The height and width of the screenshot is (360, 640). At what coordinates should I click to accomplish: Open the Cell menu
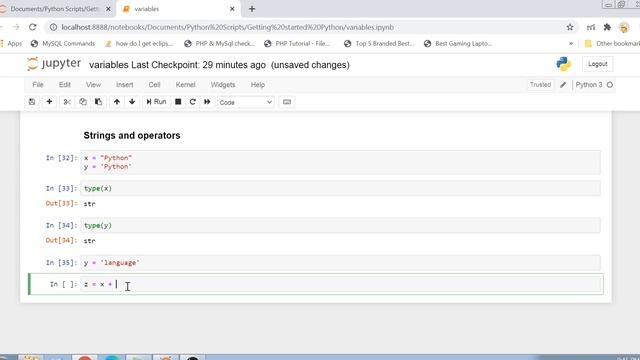click(154, 84)
